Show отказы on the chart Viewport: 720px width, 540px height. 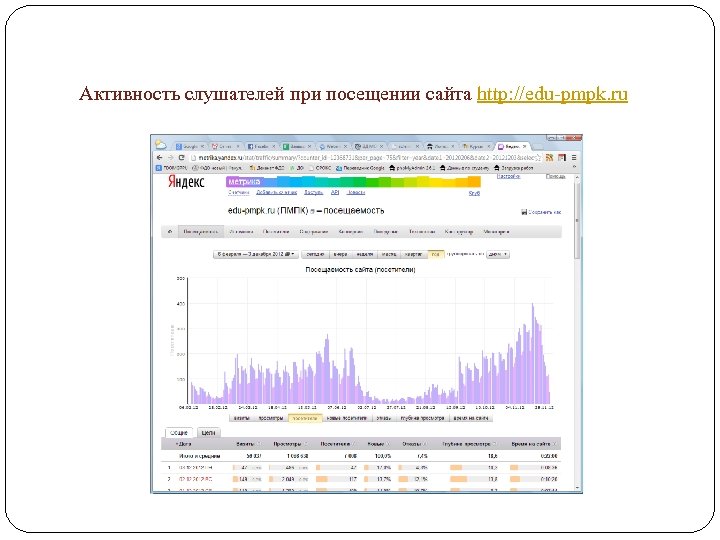383,418
